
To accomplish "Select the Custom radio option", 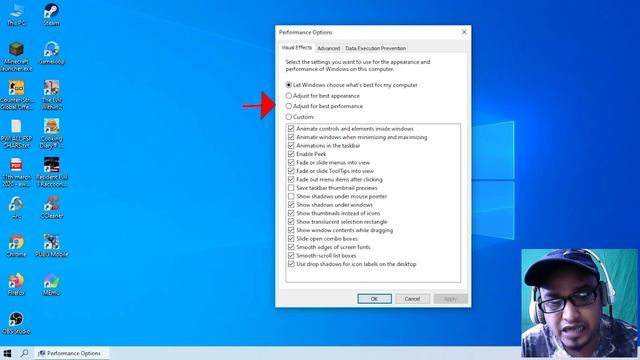I will point(300,117).
